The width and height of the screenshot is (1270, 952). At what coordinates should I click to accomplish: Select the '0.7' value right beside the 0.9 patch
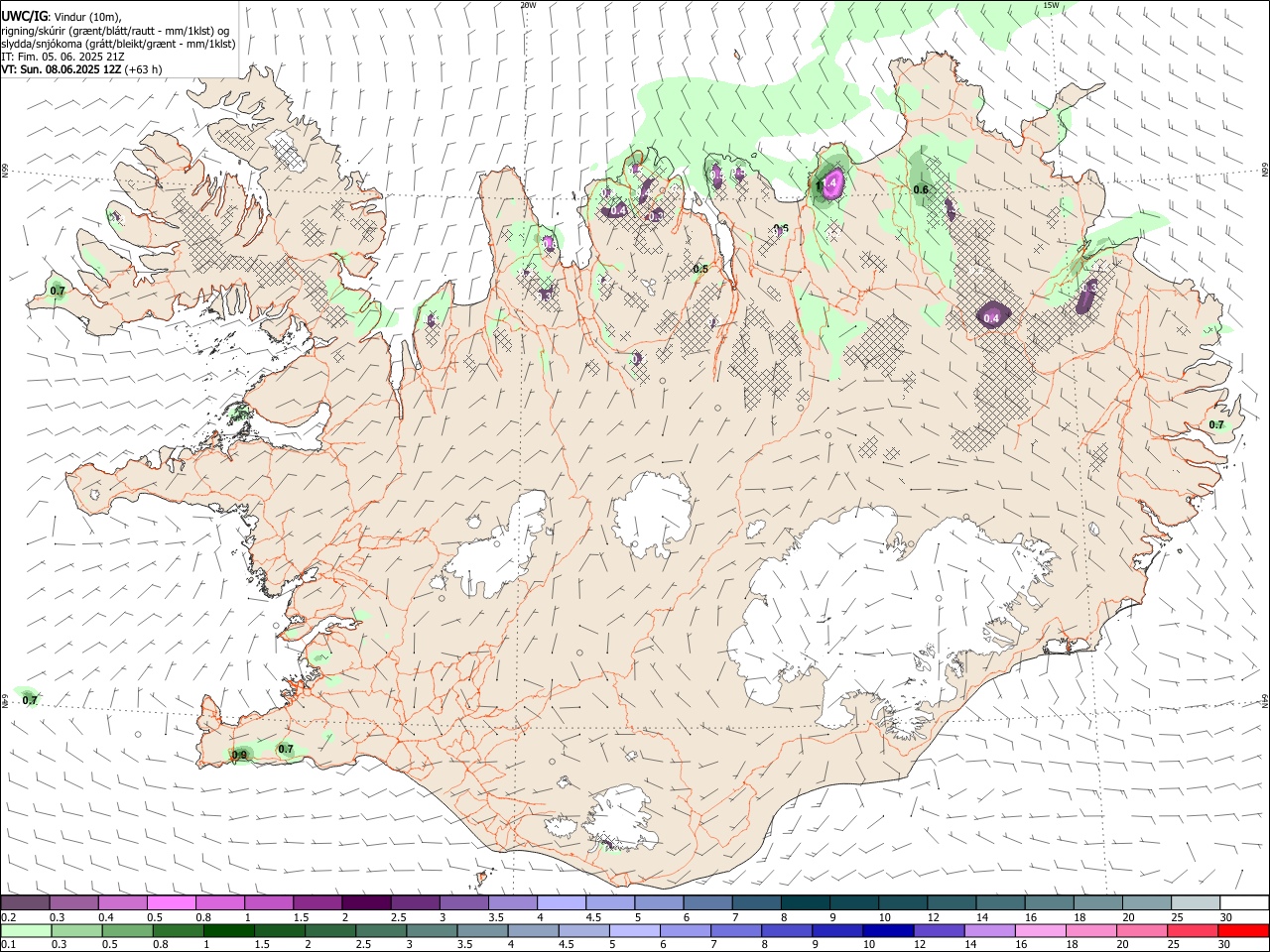click(x=286, y=749)
